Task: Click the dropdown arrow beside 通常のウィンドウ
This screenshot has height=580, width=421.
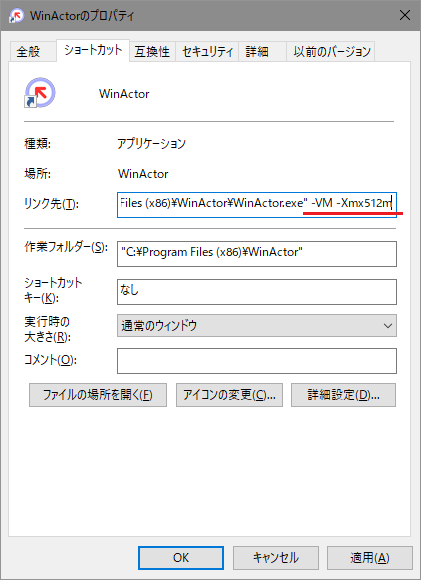Action: click(x=388, y=326)
